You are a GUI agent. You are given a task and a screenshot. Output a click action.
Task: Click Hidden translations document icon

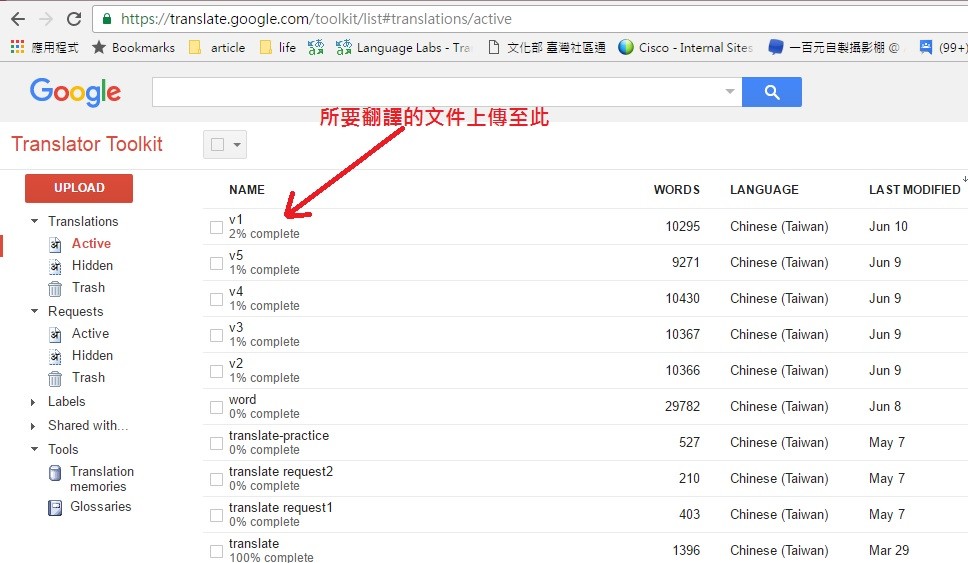coord(55,267)
